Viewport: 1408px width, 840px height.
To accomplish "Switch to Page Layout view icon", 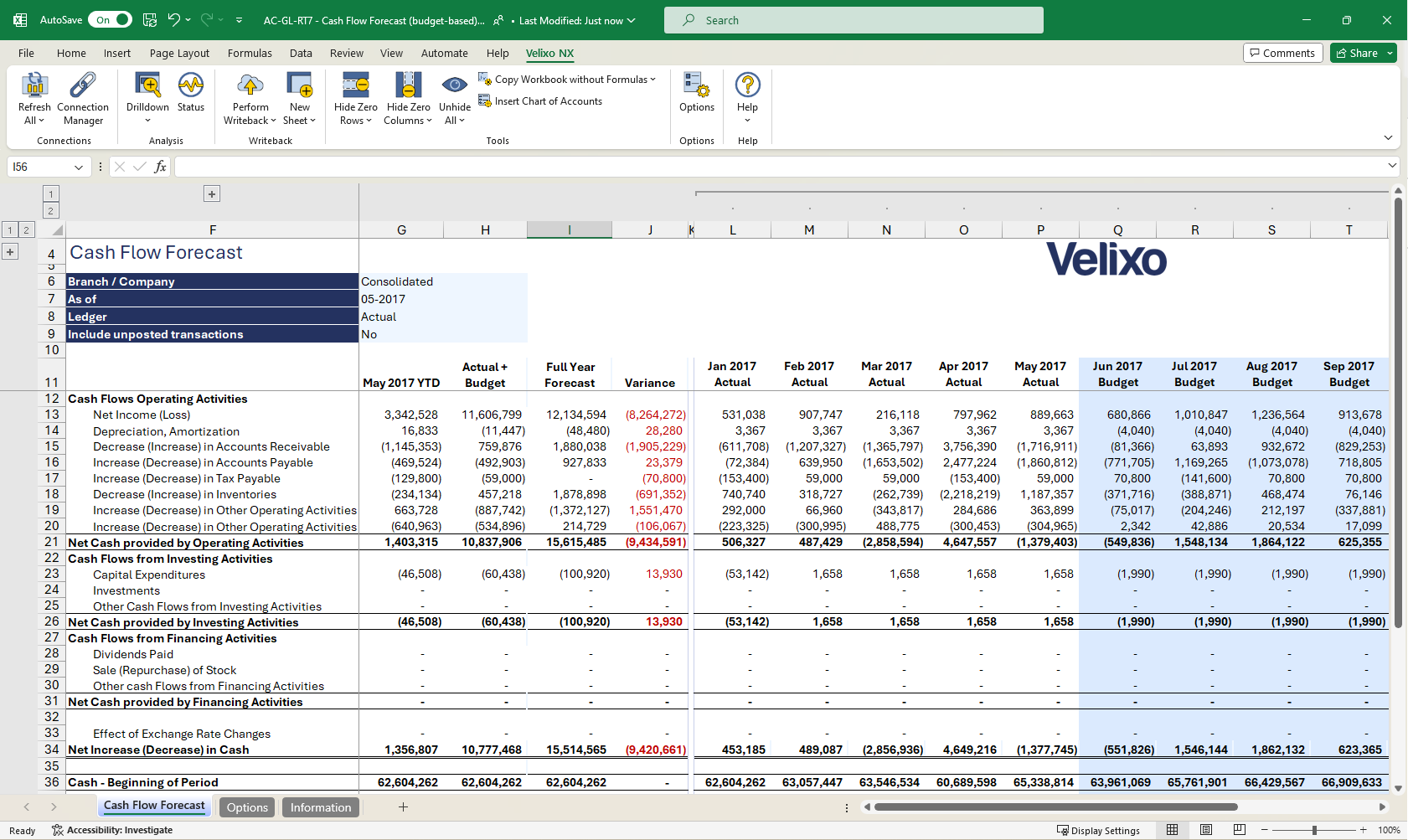I will (1206, 830).
